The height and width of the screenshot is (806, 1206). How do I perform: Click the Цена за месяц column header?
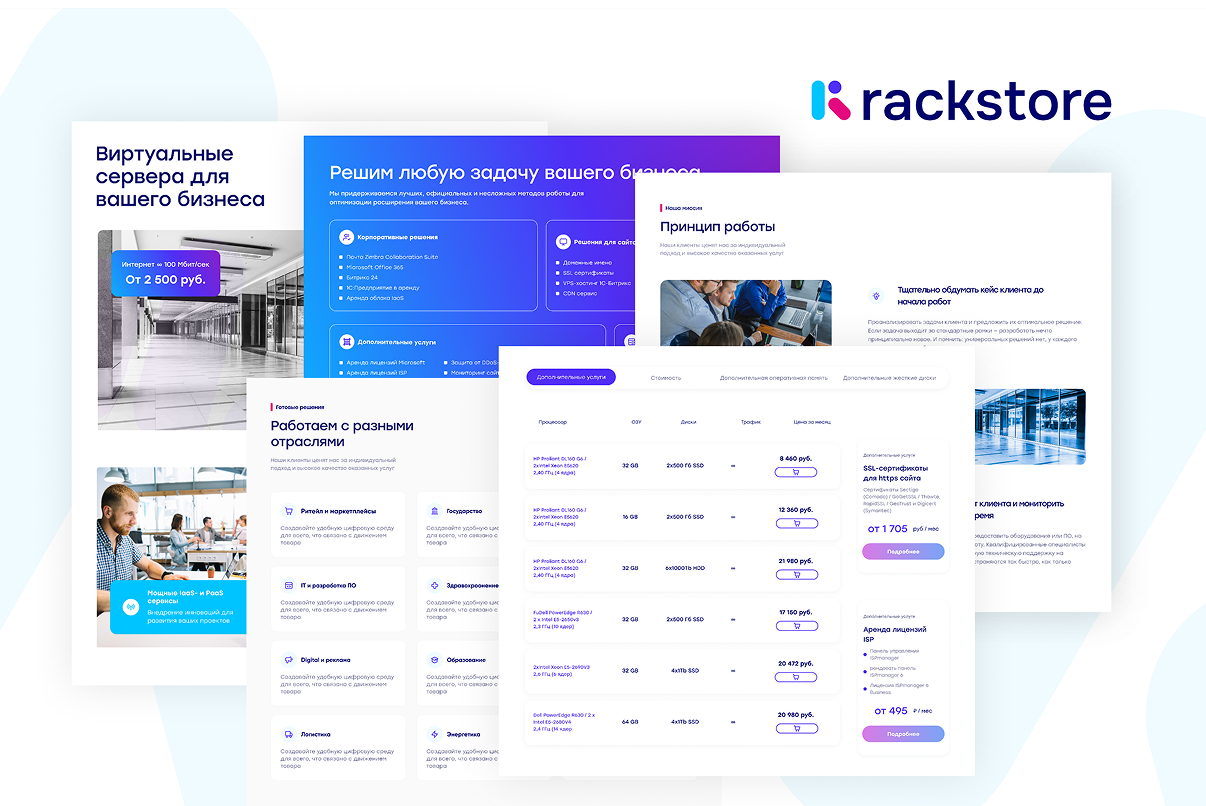812,422
